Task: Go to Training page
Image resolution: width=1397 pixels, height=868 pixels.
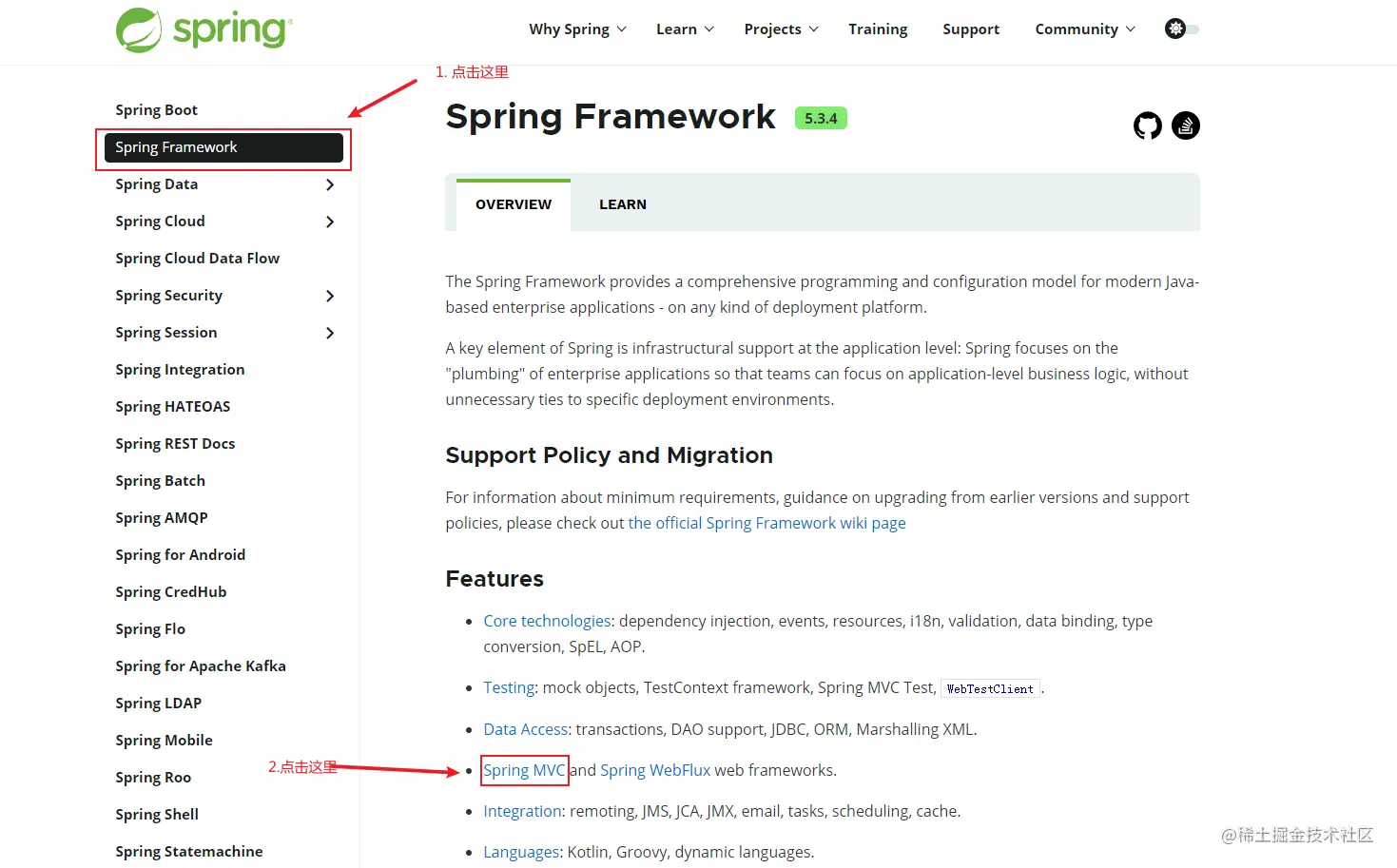Action: (878, 29)
